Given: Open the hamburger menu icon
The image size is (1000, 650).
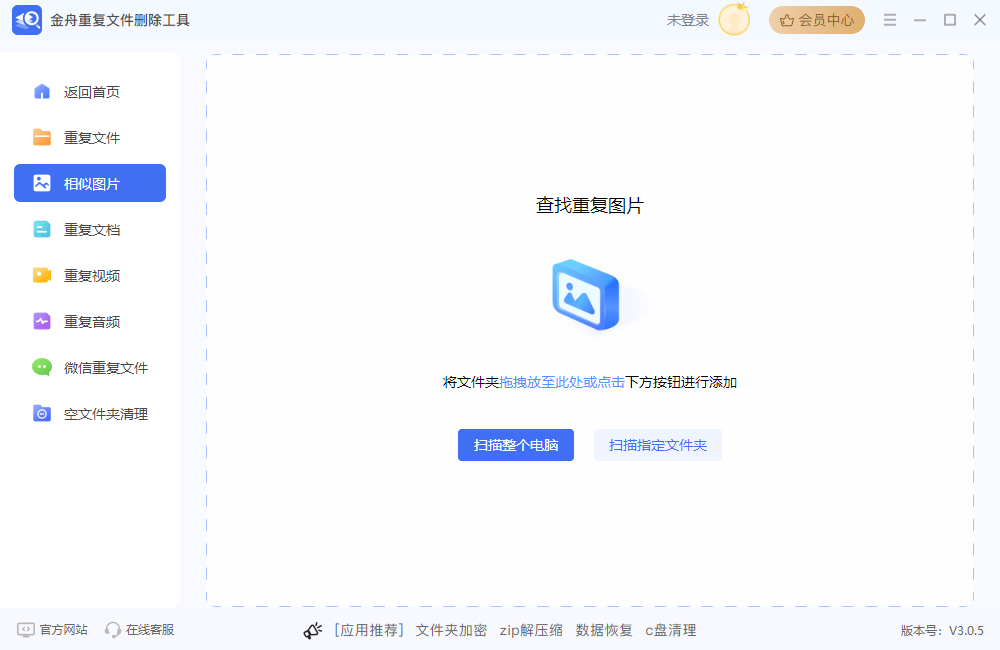Looking at the screenshot, I should [x=890, y=20].
